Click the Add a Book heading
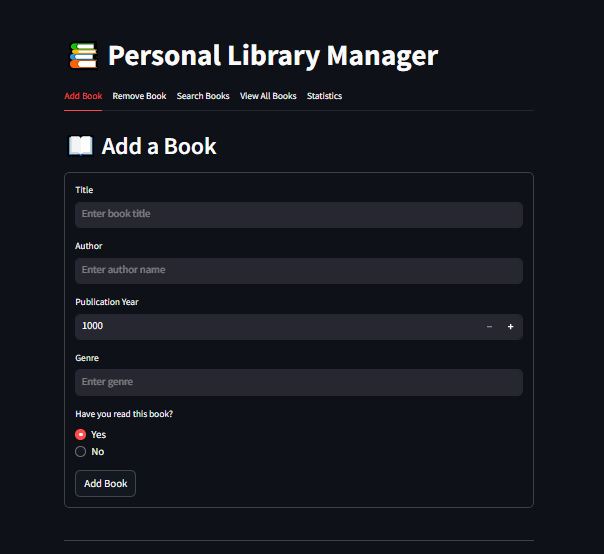The image size is (604, 554). (x=159, y=146)
